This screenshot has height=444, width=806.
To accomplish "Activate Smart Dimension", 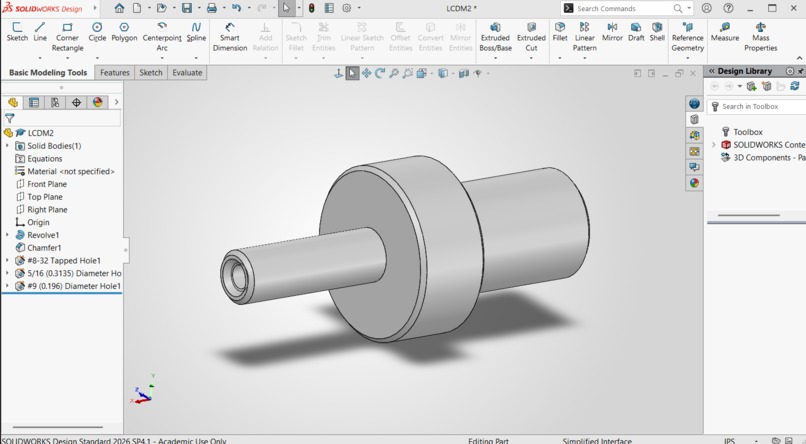I will coord(230,37).
